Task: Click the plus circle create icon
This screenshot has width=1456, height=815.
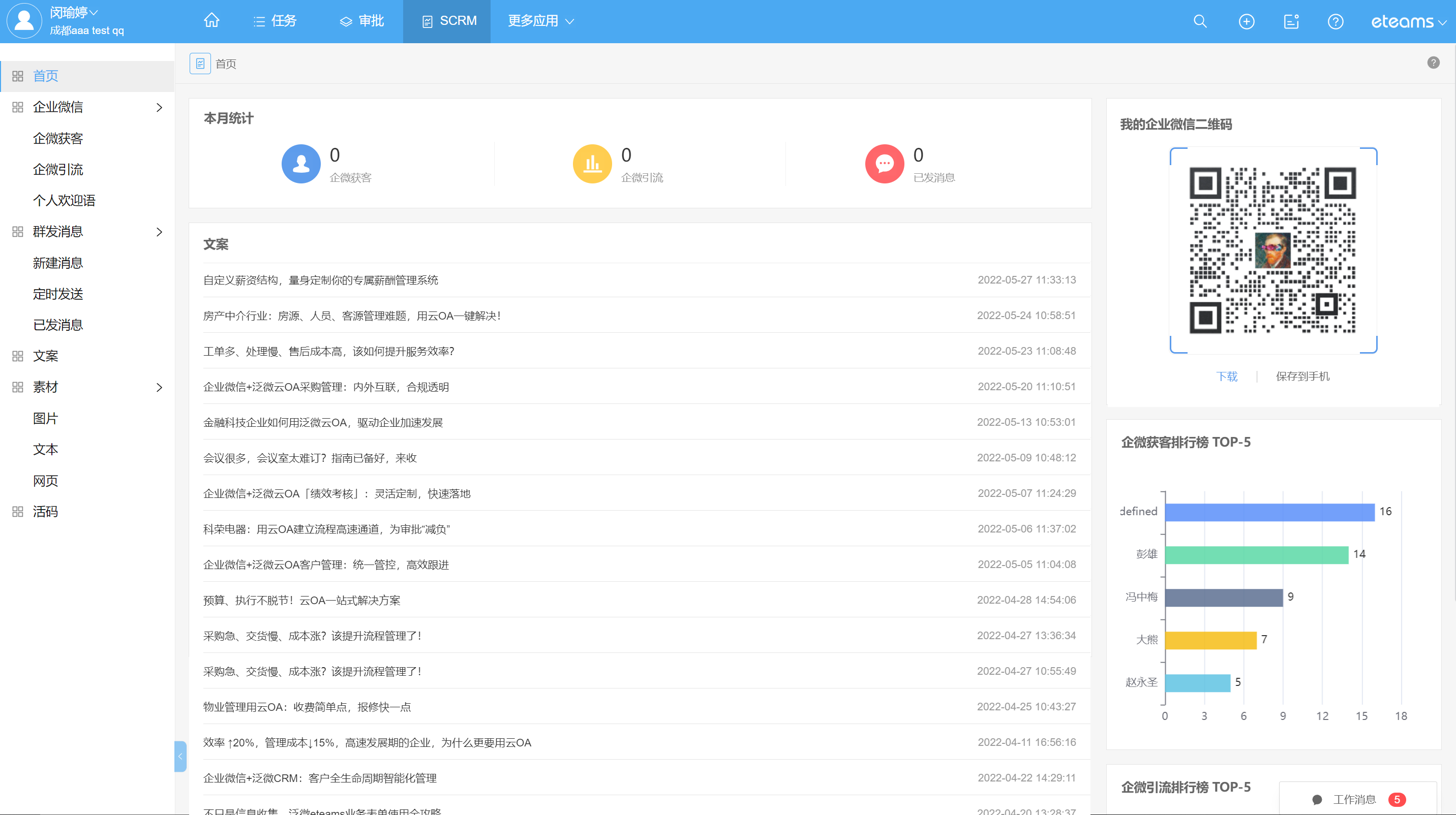Action: point(1247,21)
